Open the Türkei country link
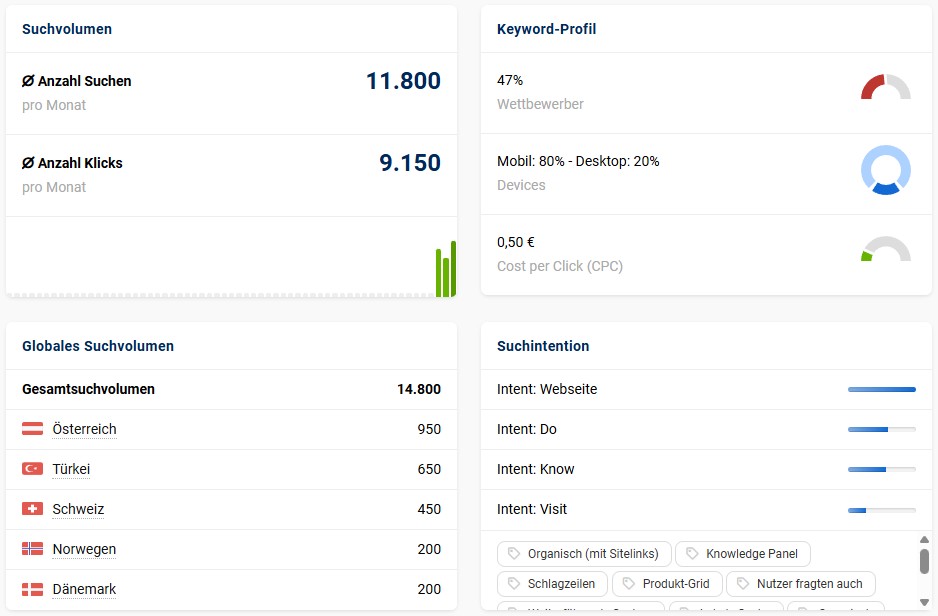938x616 pixels. 71,469
